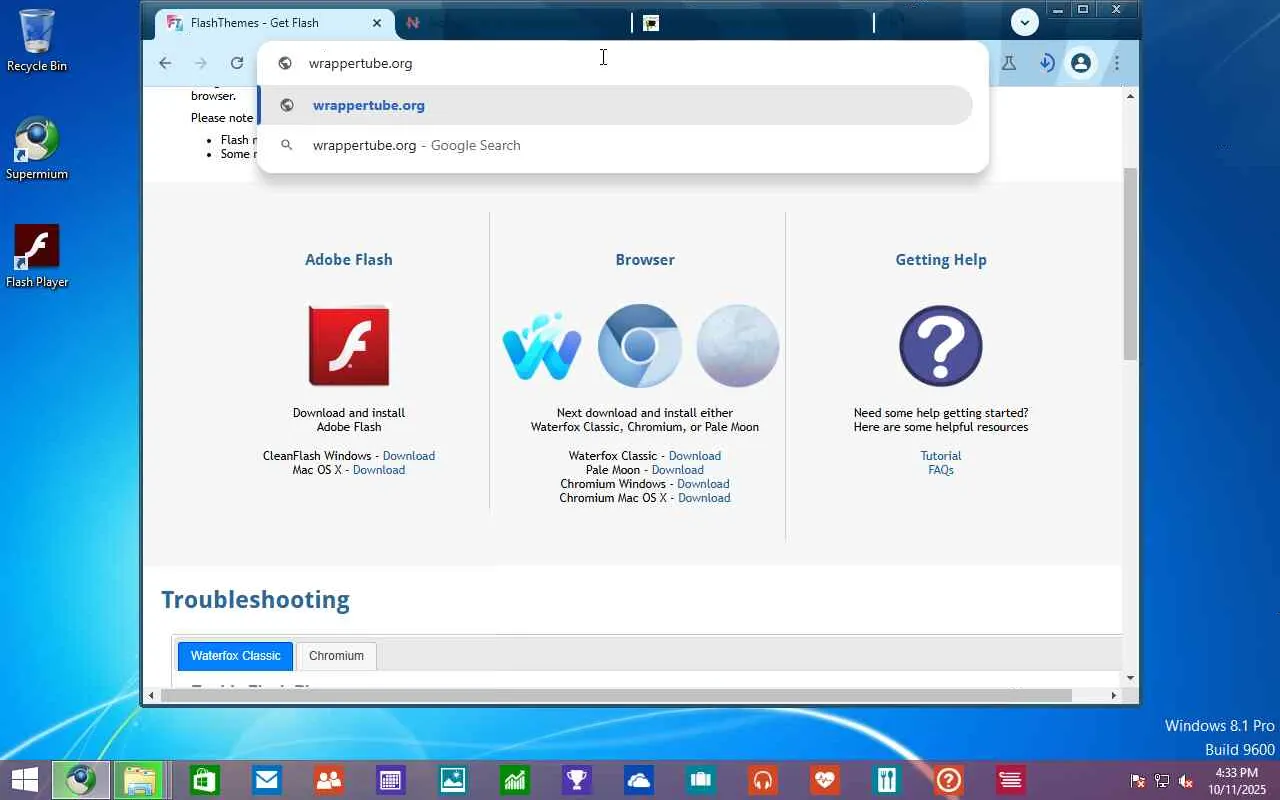Open the Finance app on the taskbar
1280x800 pixels.
click(515, 780)
